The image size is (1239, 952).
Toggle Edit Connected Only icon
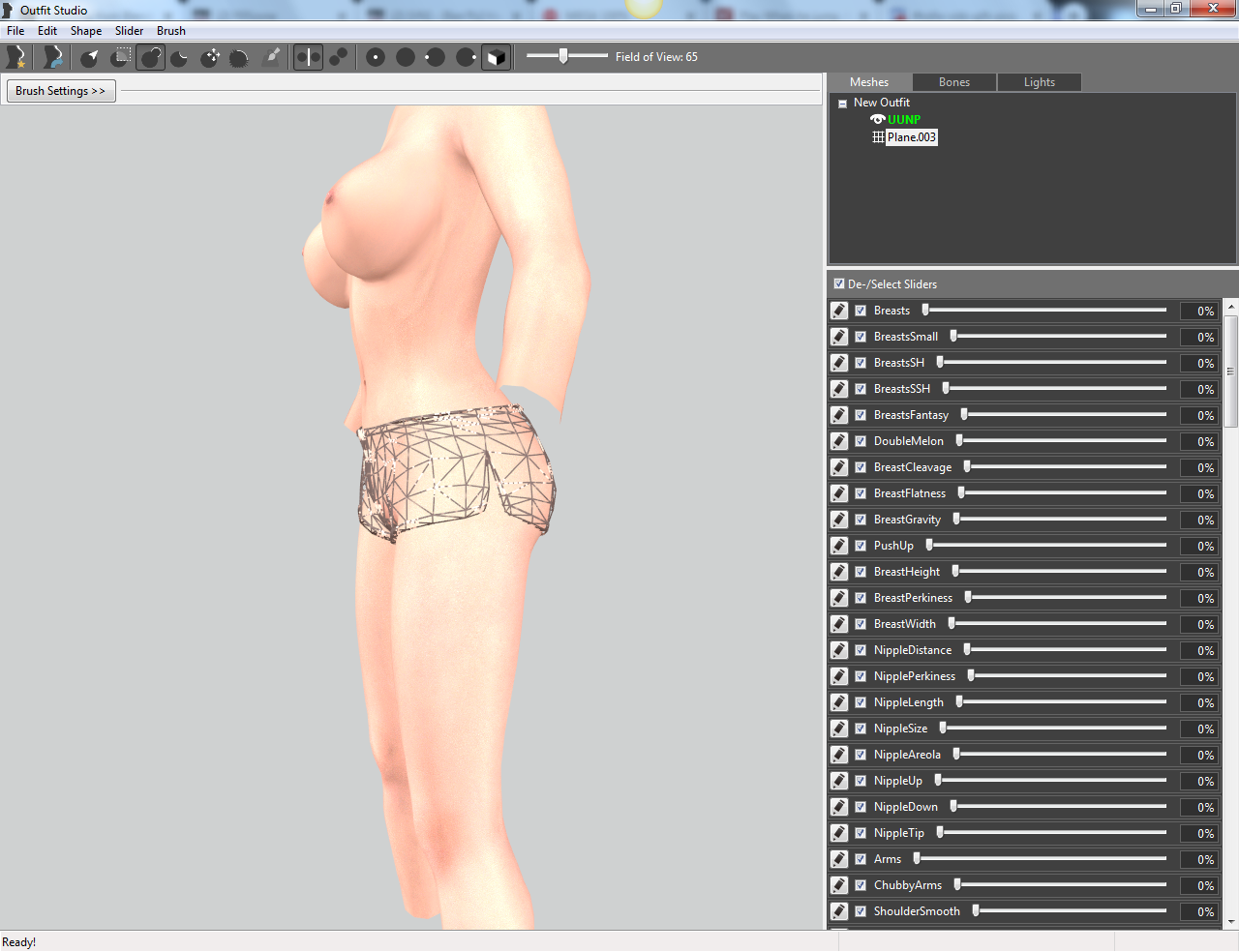(338, 57)
